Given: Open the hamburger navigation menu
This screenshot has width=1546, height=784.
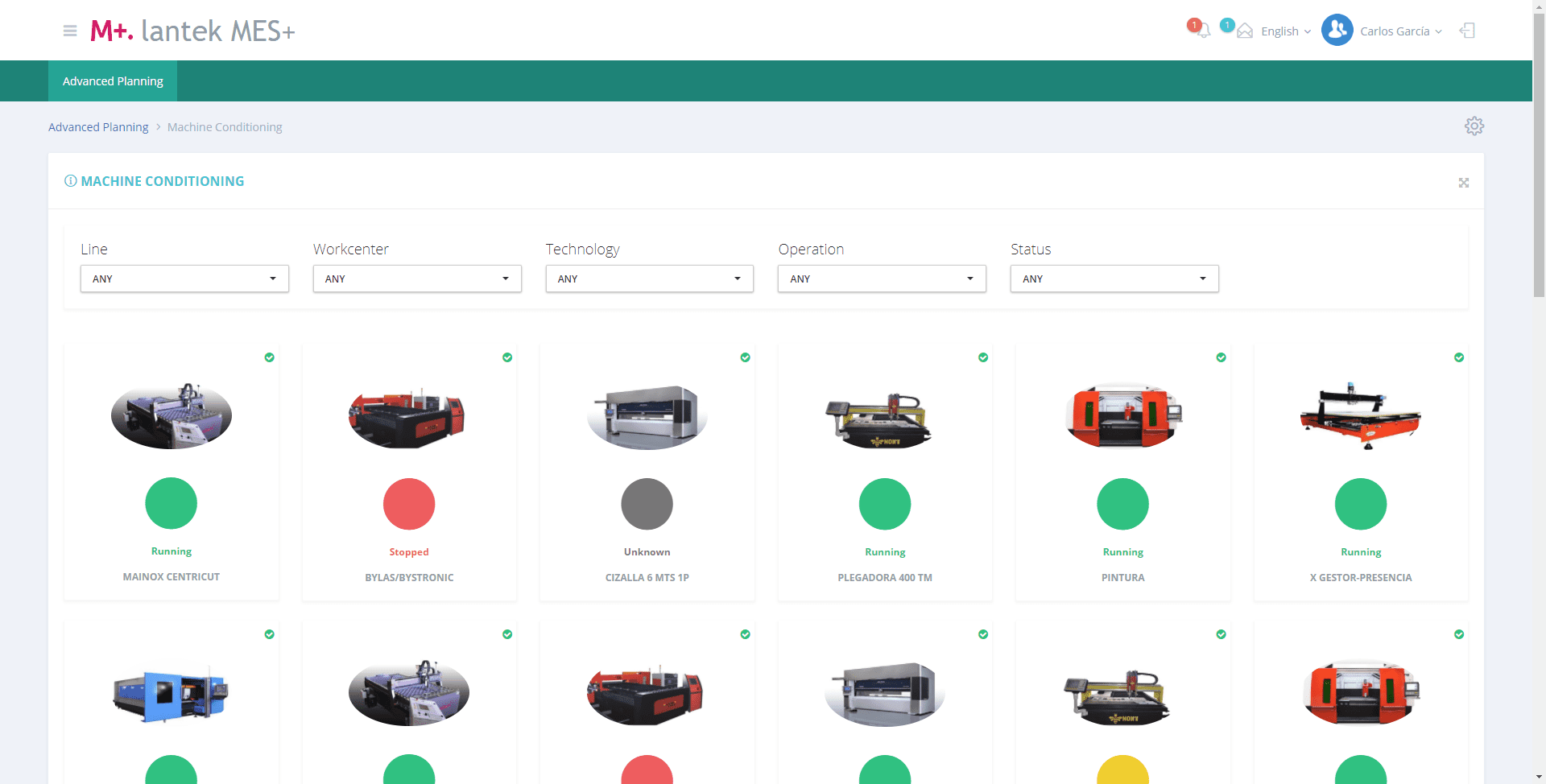Looking at the screenshot, I should click(70, 31).
